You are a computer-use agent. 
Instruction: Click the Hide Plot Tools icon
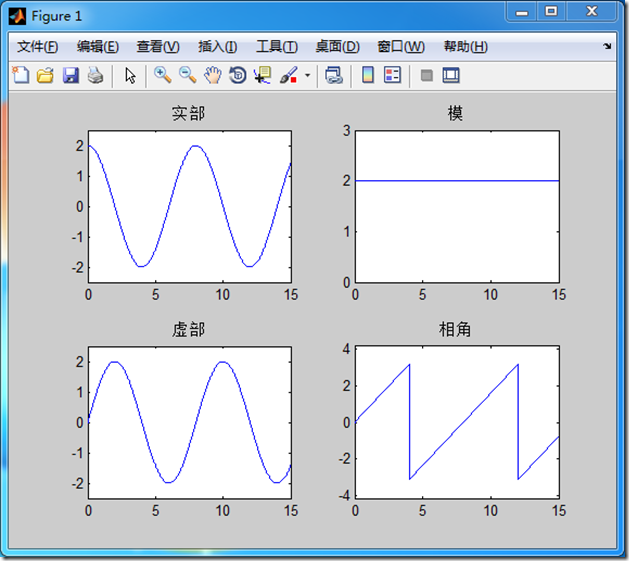tap(426, 75)
